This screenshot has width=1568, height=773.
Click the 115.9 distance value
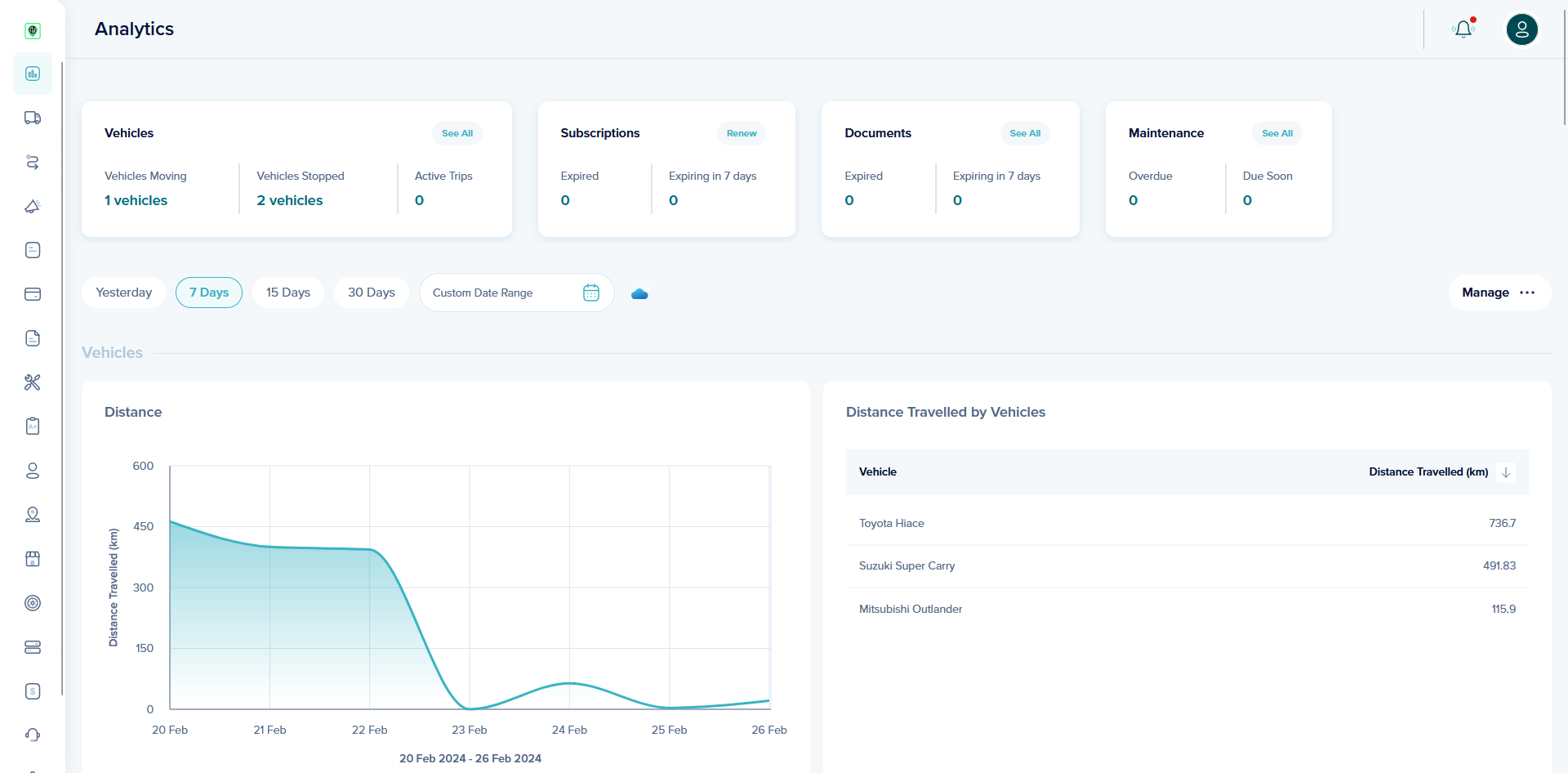(1503, 609)
